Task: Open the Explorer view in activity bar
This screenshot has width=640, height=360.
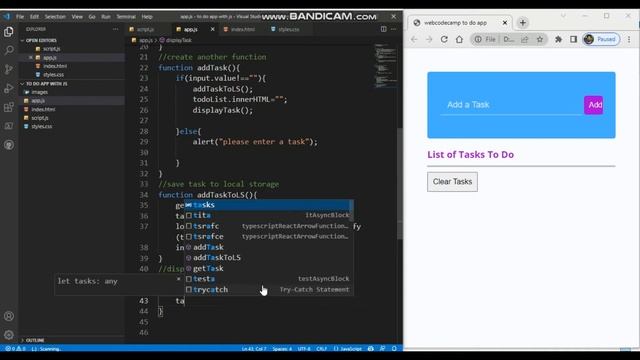Action: tap(9, 32)
